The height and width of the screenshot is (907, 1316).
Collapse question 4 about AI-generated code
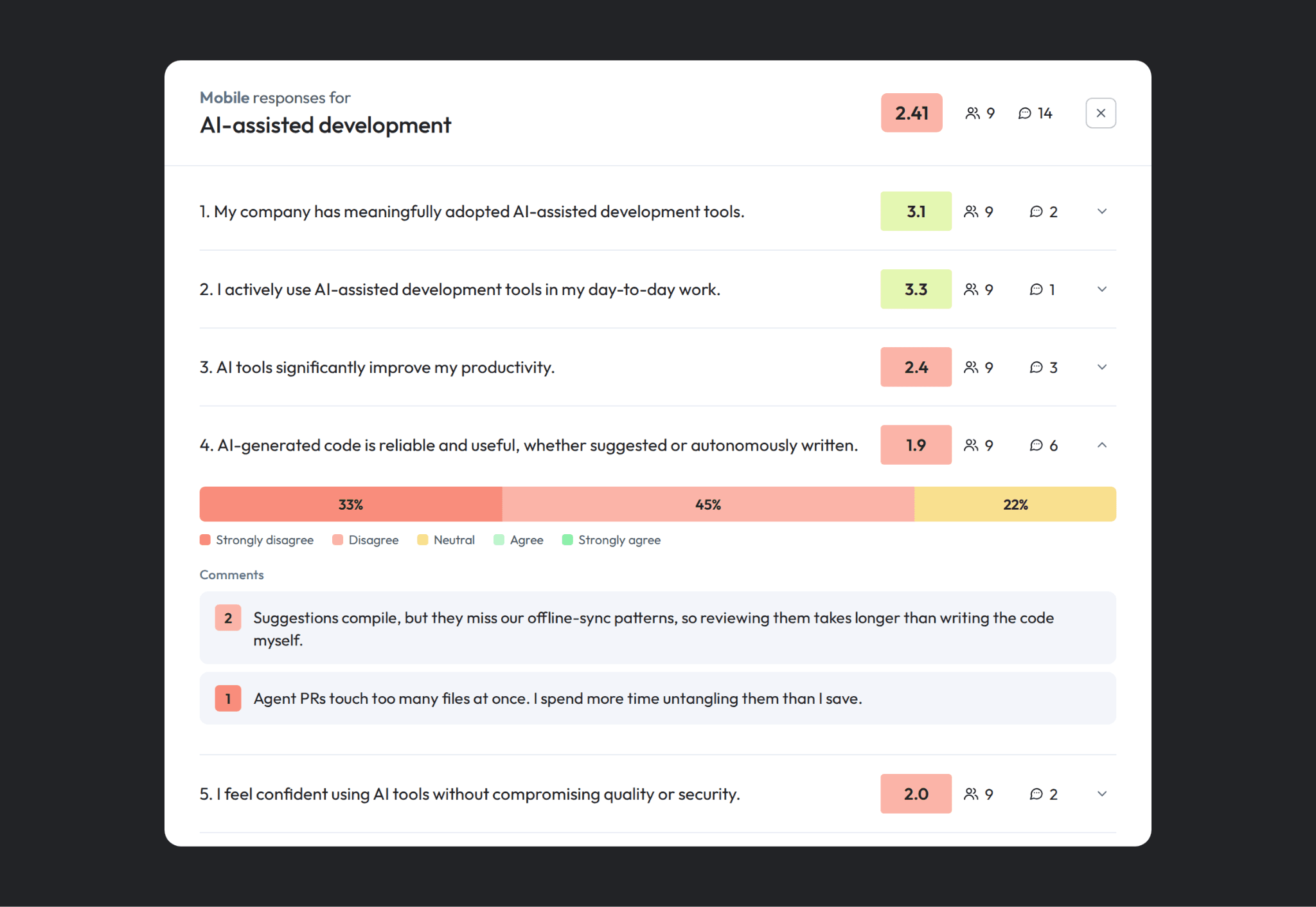1101,445
